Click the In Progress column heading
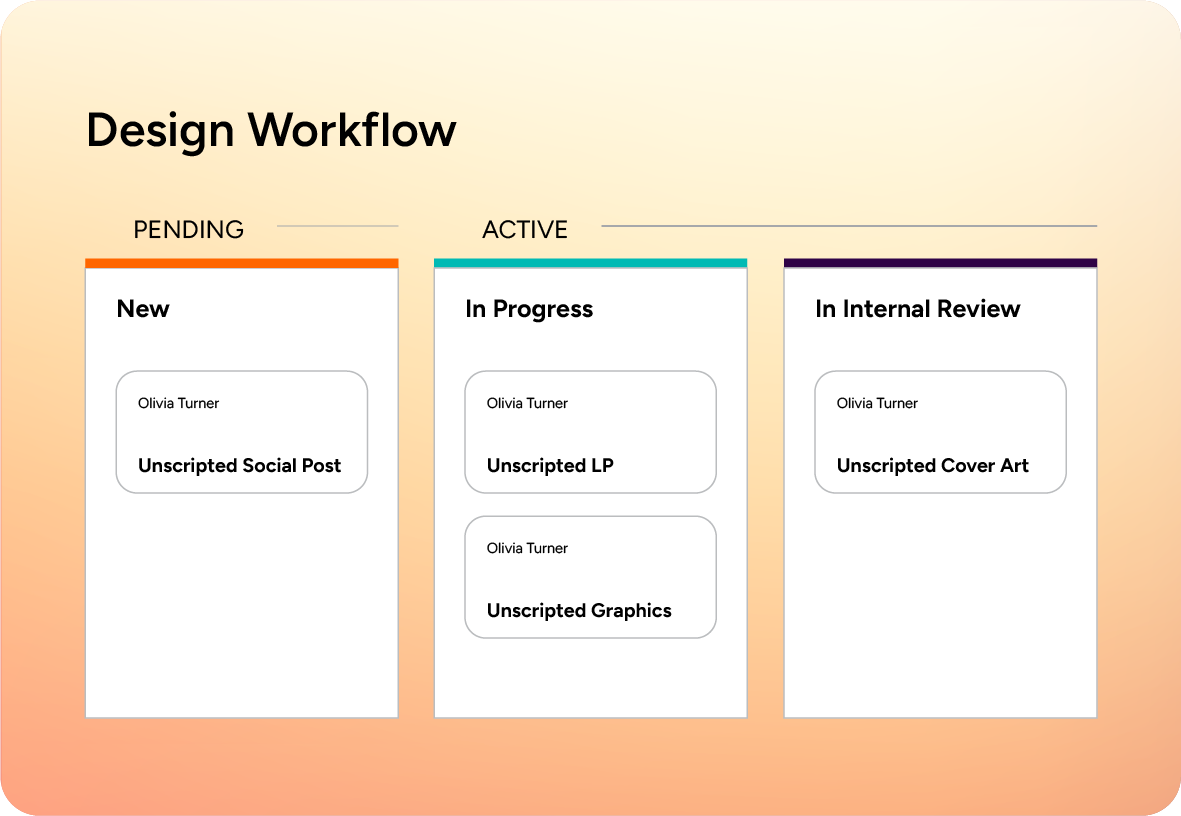 pos(529,309)
